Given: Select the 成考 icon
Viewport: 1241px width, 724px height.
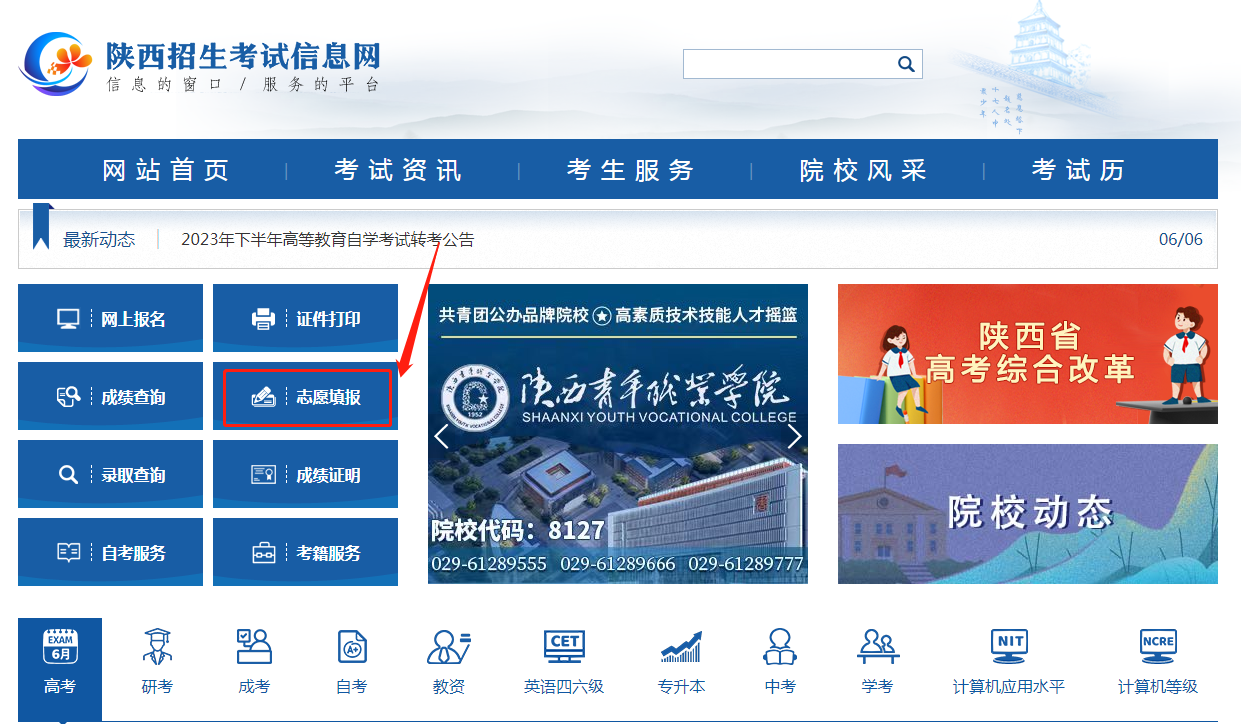Looking at the screenshot, I should coord(254,647).
